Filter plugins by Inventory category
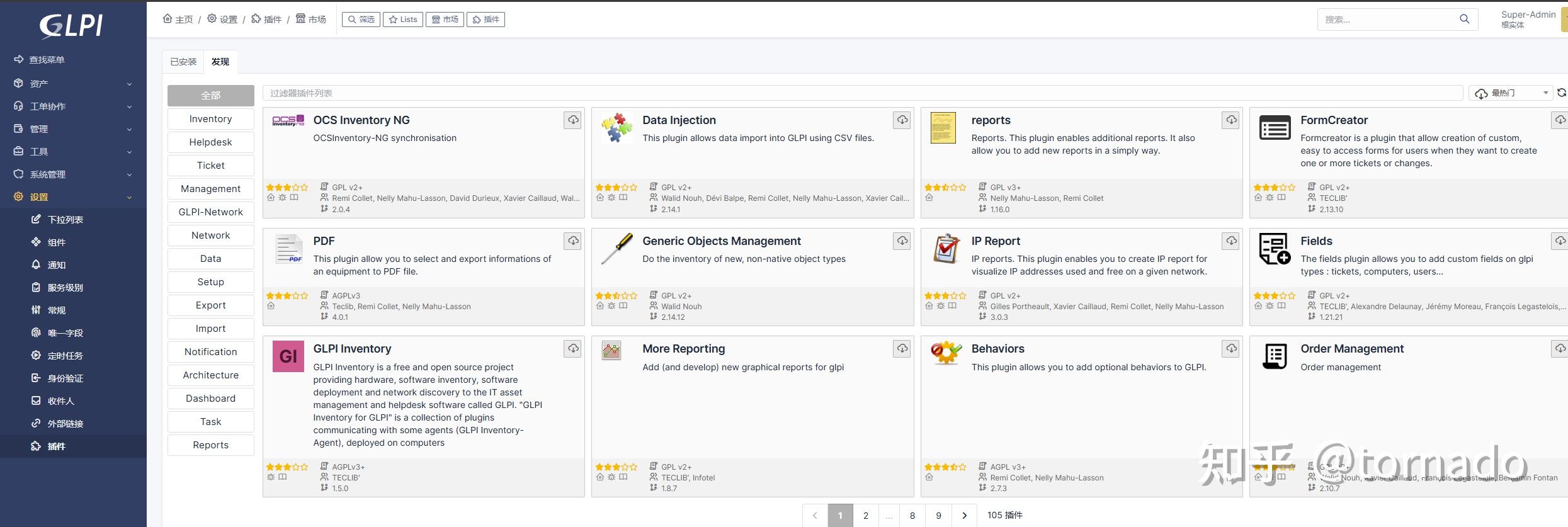The image size is (1568, 527). pyautogui.click(x=211, y=119)
